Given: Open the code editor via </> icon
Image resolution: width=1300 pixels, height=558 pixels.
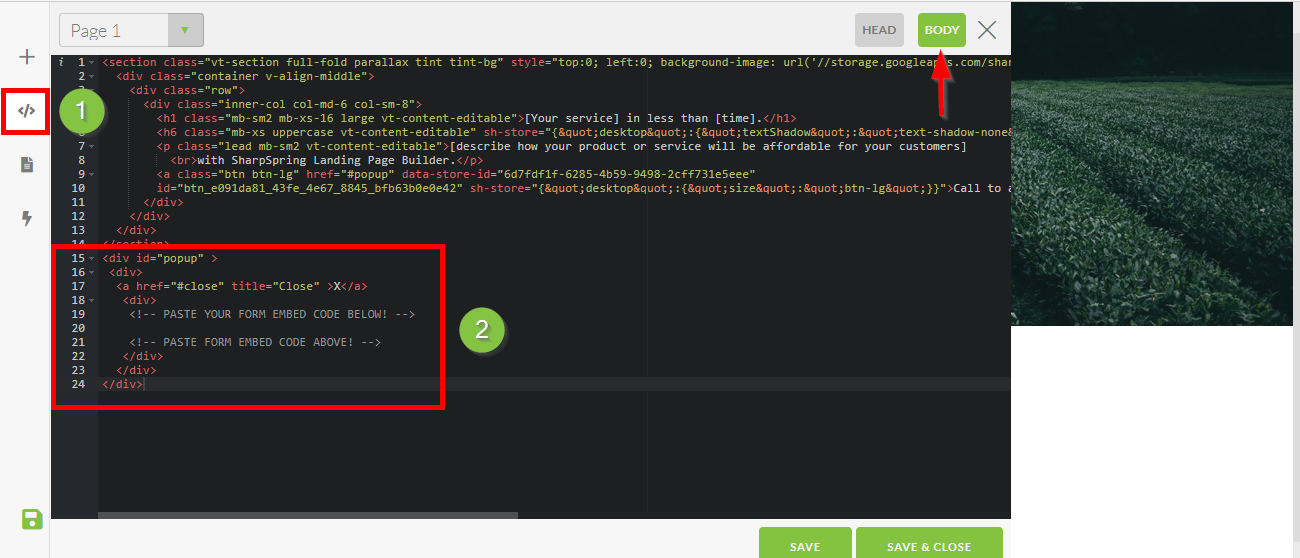Looking at the screenshot, I should coord(27,111).
